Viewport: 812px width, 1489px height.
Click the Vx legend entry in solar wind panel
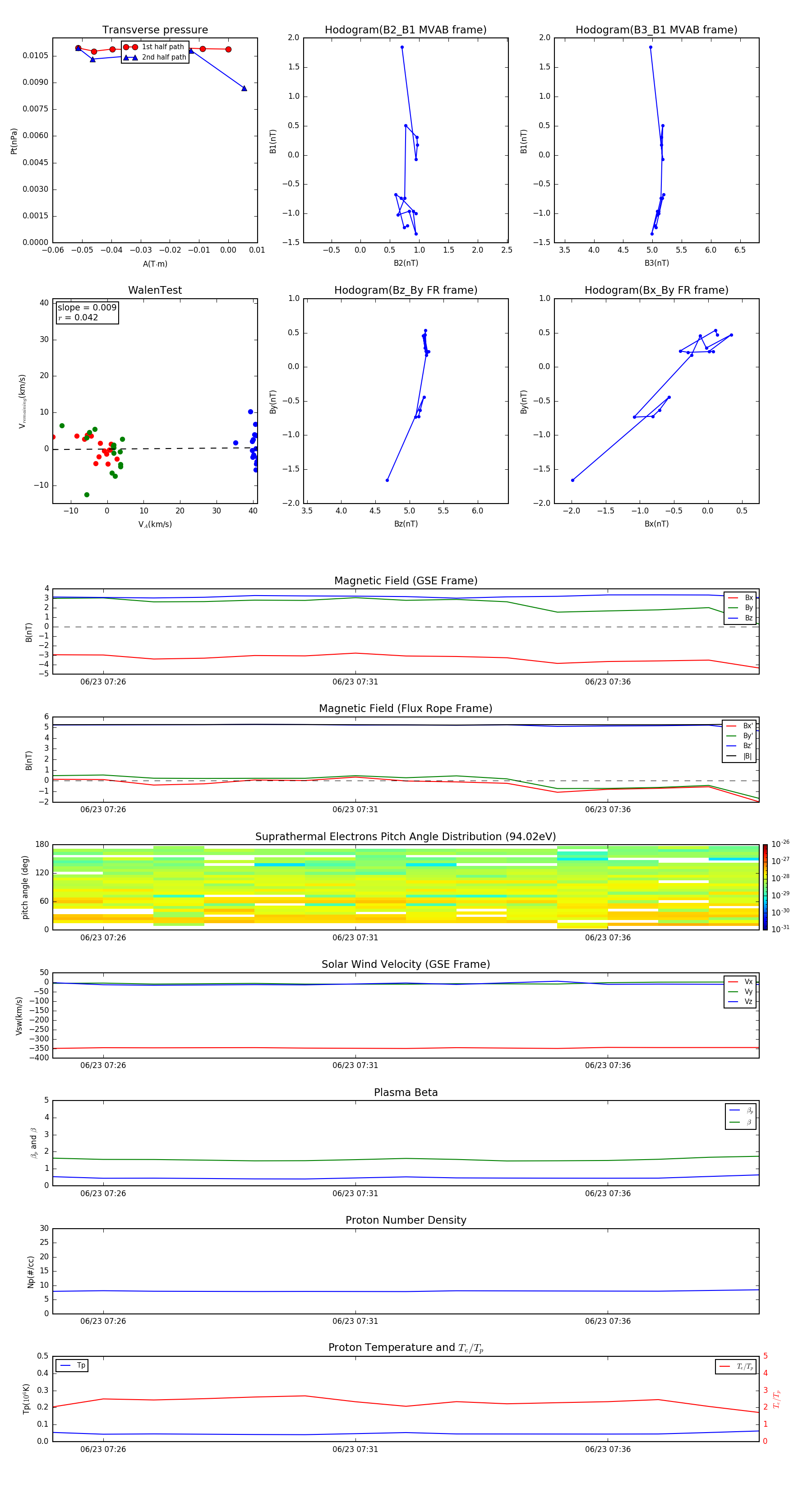[x=740, y=981]
